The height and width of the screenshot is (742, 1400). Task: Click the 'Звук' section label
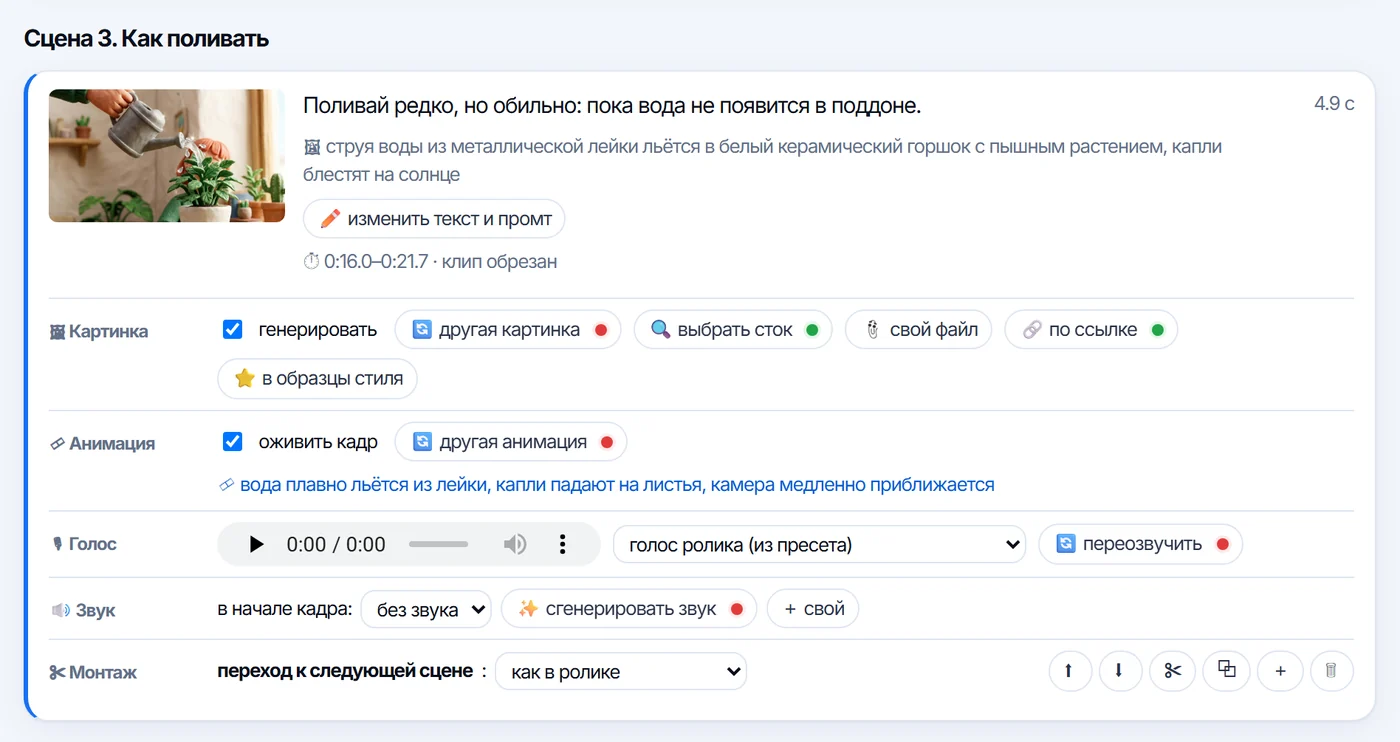(x=83, y=610)
